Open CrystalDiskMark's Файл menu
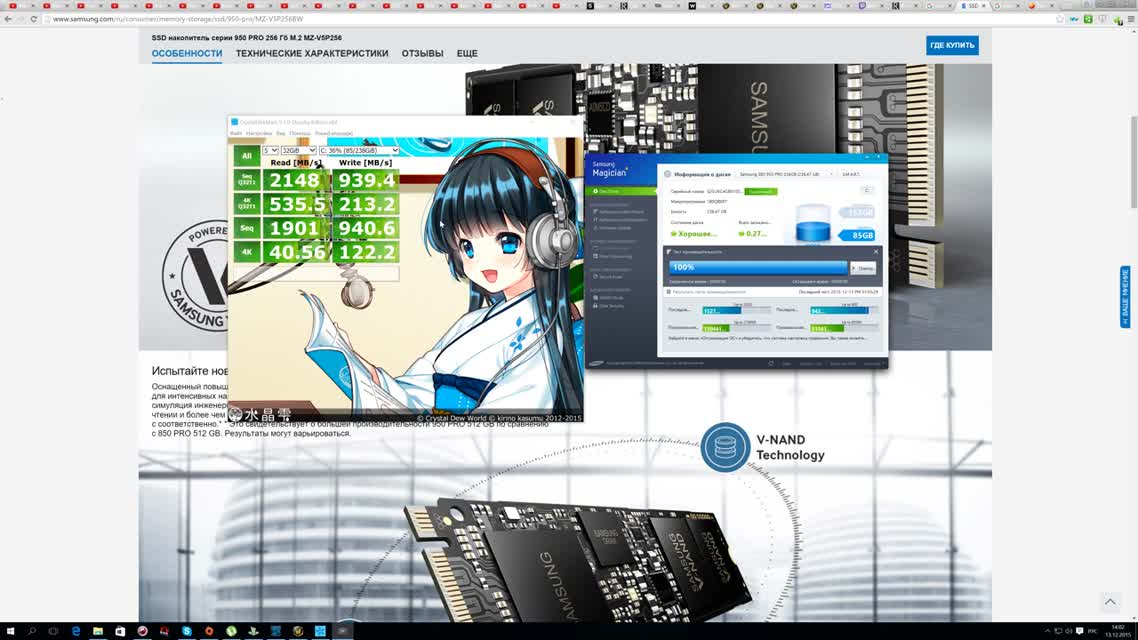This screenshot has height=640, width=1138. coord(236,134)
